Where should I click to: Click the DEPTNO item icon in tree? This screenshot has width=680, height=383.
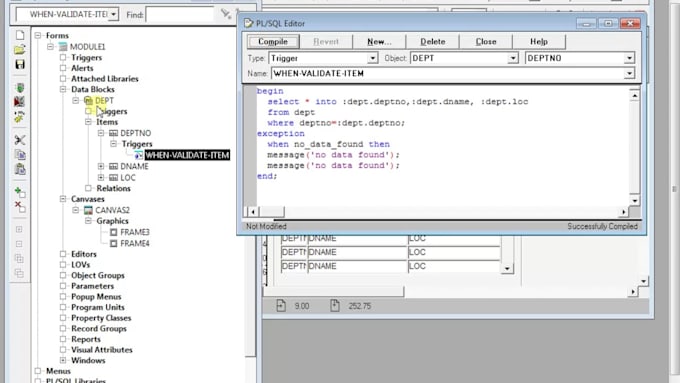pyautogui.click(x=113, y=133)
